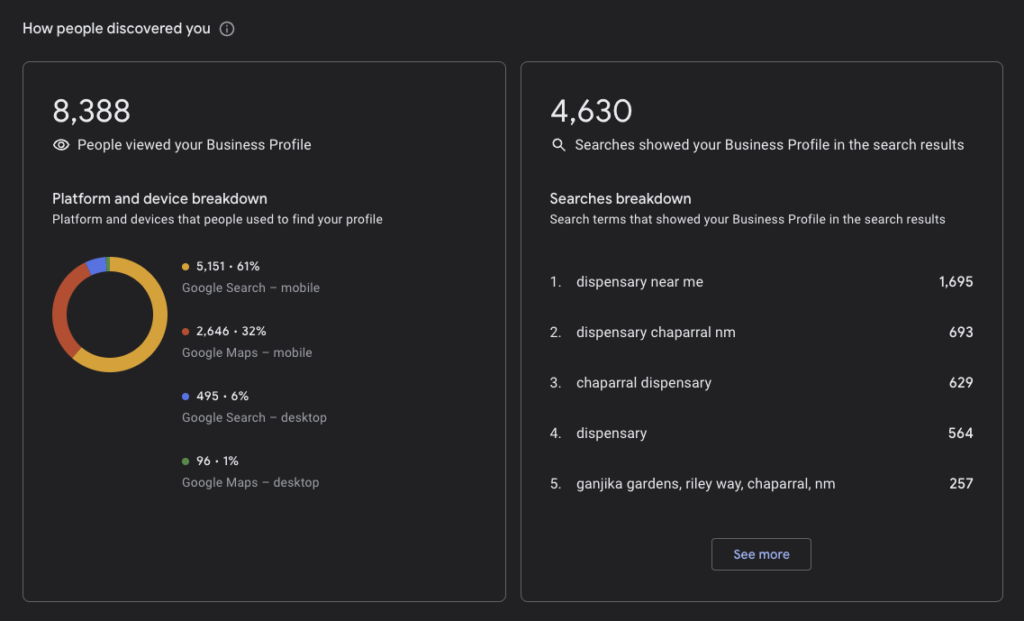This screenshot has height=621, width=1024.
Task: Click the 'Google Search – mobile' legend label
Action: (x=250, y=288)
